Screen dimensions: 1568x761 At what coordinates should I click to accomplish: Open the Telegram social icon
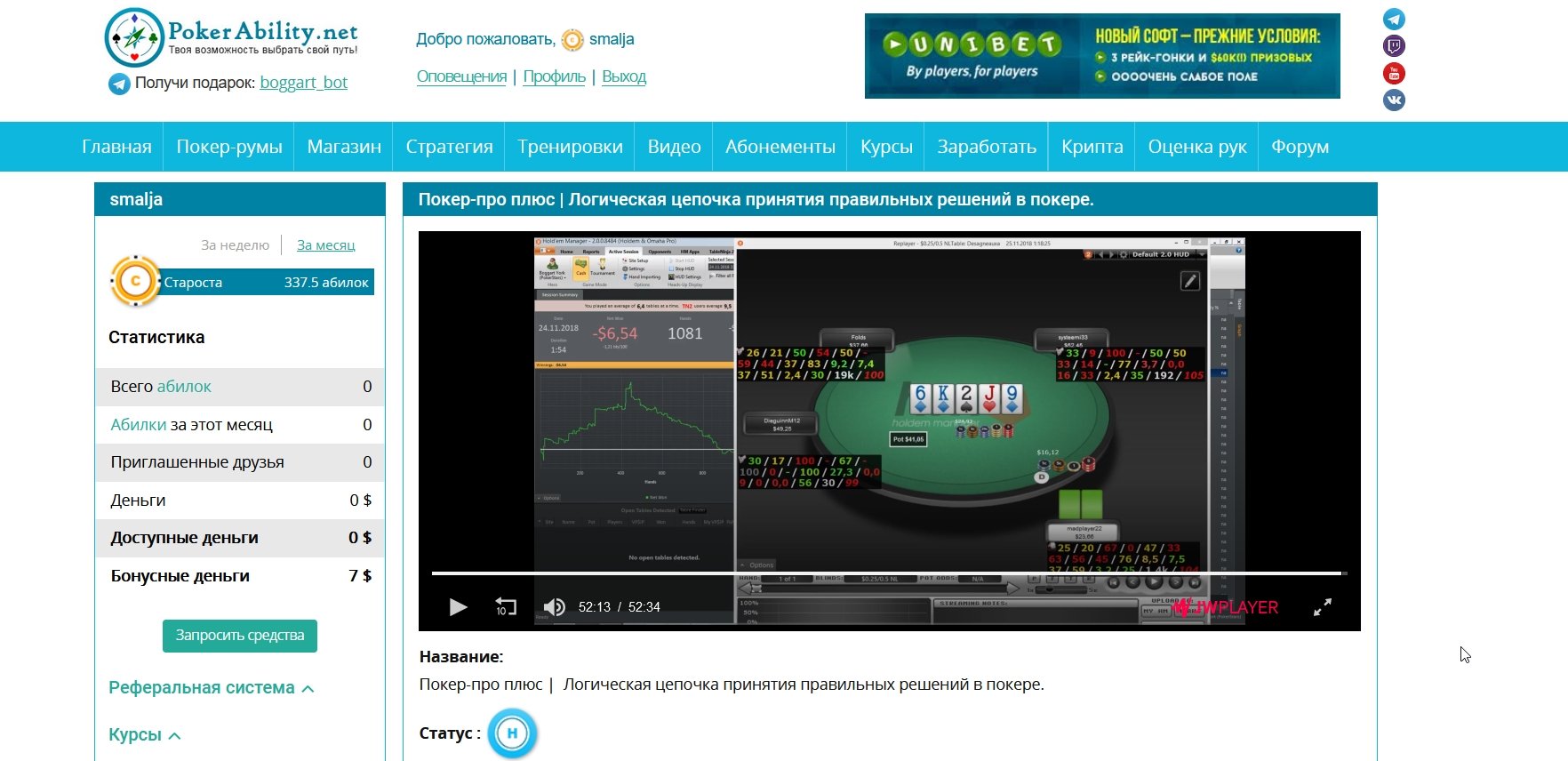coord(1394,19)
